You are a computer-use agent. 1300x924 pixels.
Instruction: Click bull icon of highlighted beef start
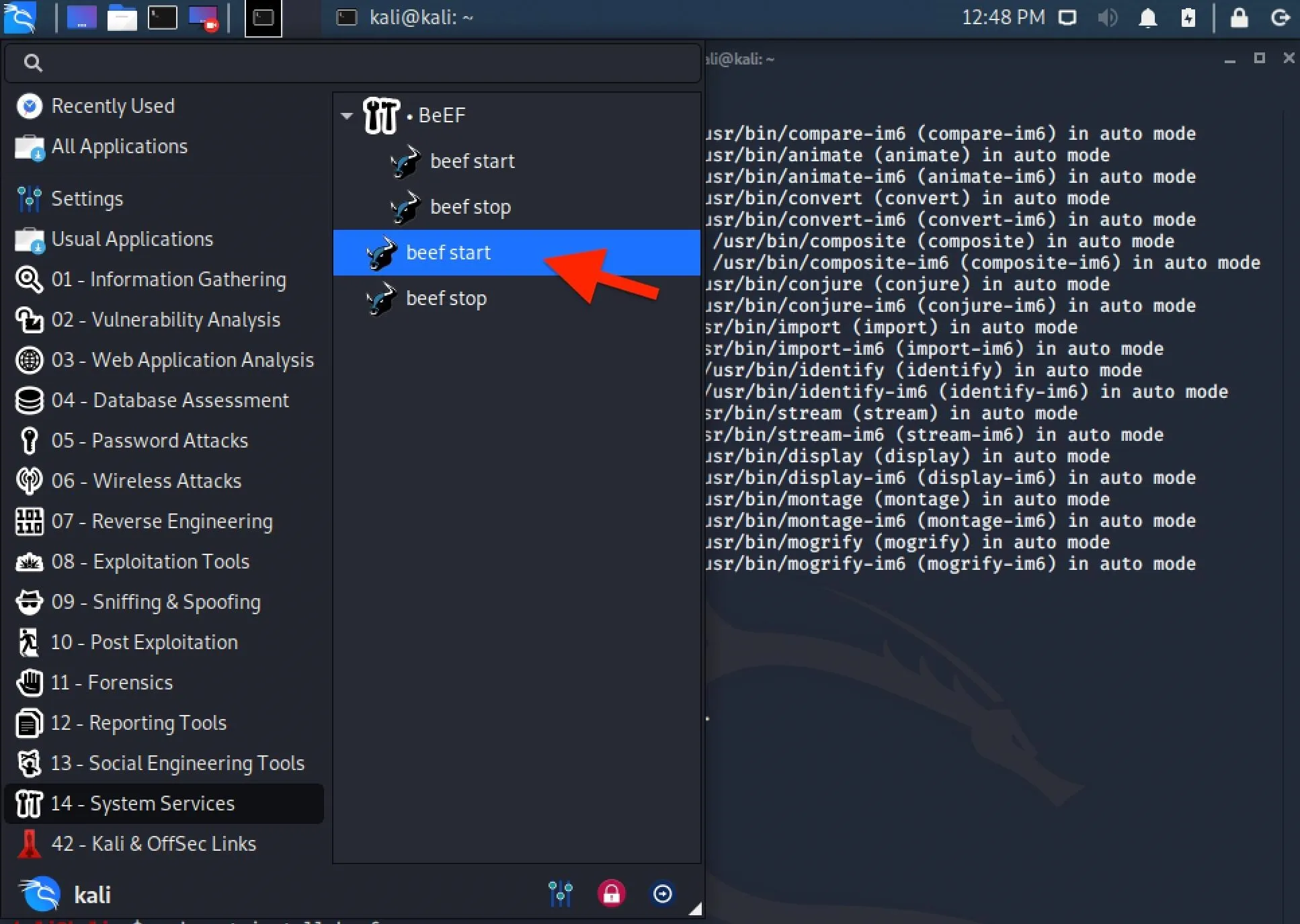coord(382,253)
